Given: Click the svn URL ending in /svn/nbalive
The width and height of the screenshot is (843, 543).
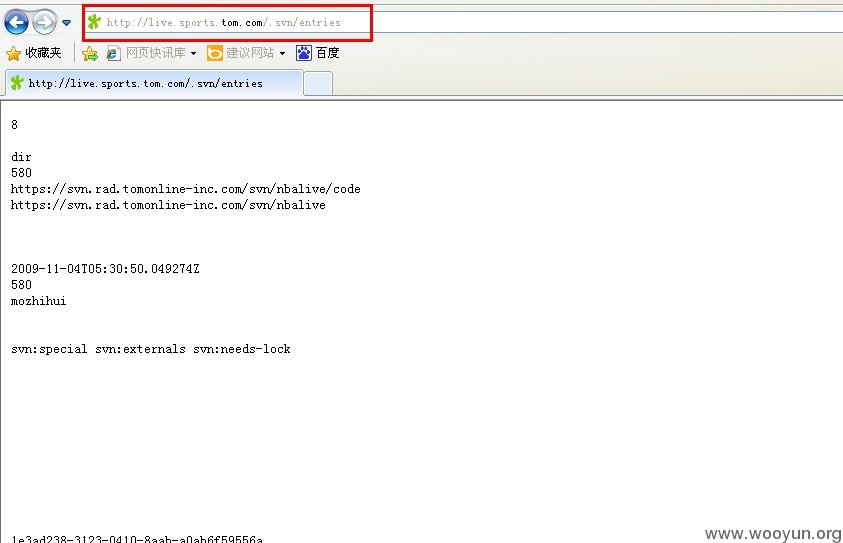Looking at the screenshot, I should (168, 205).
